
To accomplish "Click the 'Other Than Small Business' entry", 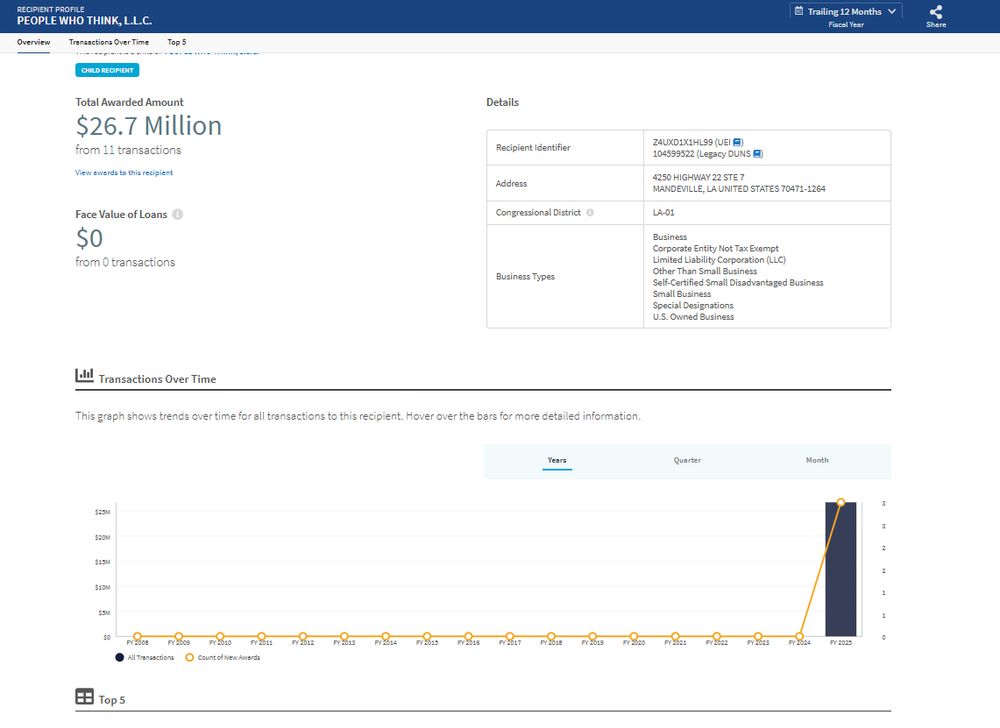I will (x=705, y=272).
